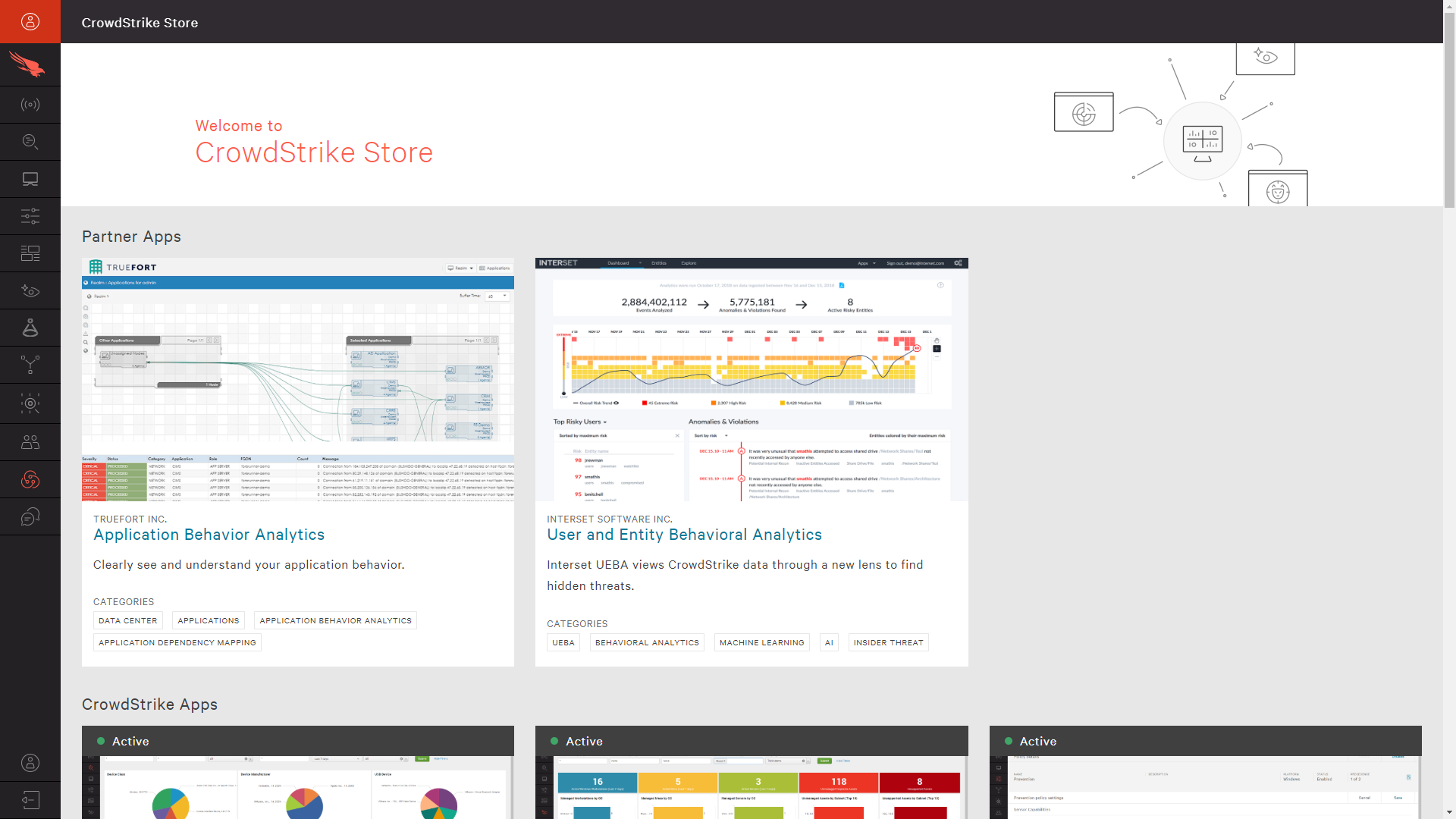The height and width of the screenshot is (819, 1456).
Task: Toggle the Active status on third CrowdStrike App
Action: pos(1007,741)
